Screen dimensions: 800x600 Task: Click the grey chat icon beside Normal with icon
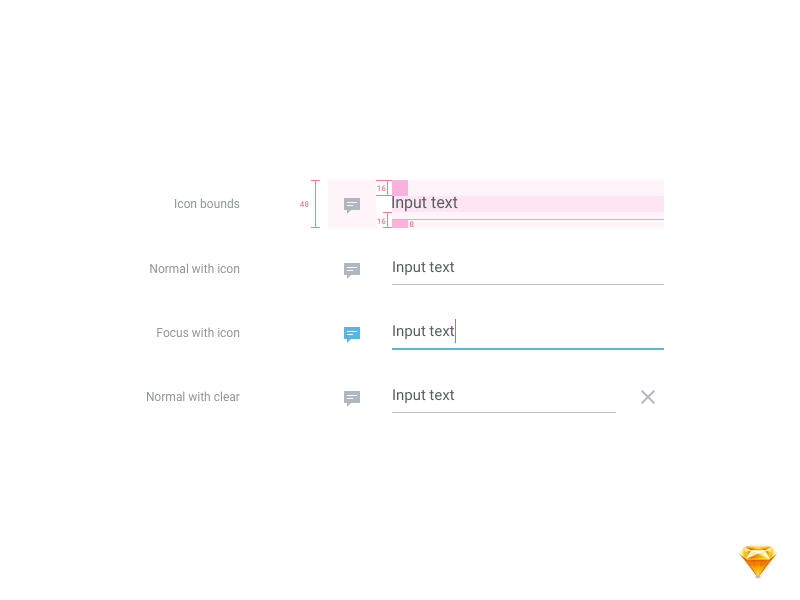tap(351, 270)
